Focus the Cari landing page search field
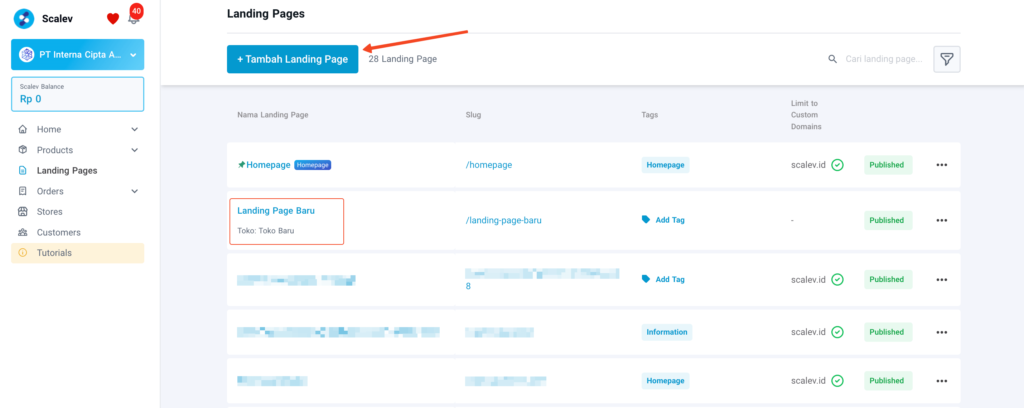The width and height of the screenshot is (1024, 408). (884, 59)
